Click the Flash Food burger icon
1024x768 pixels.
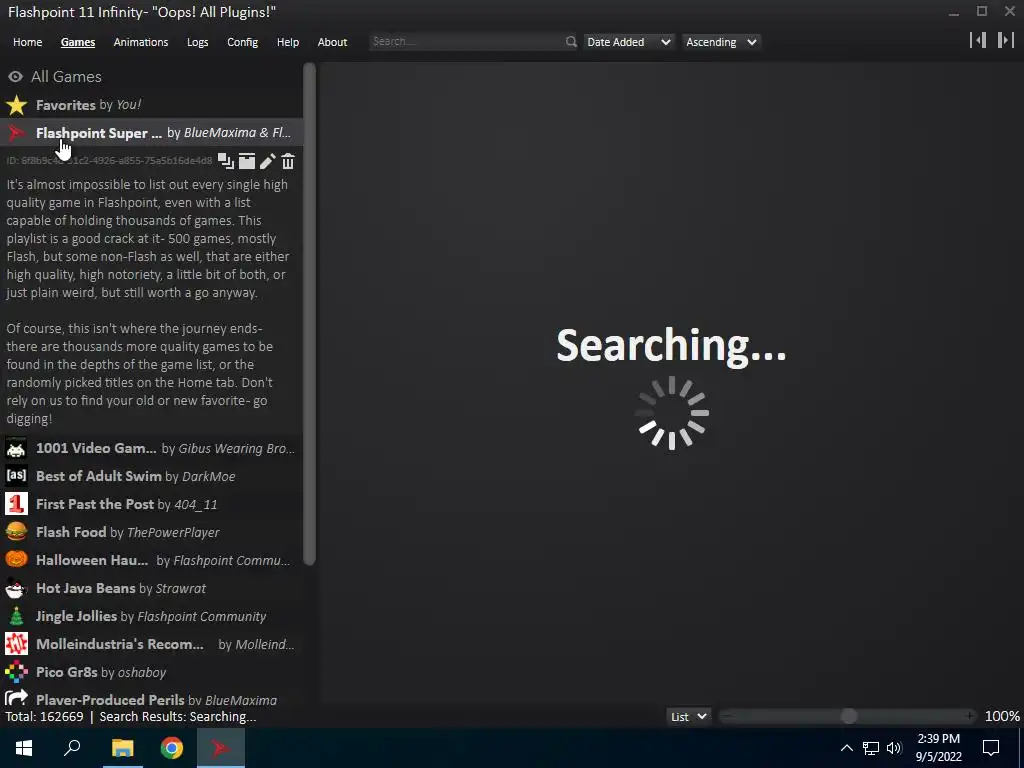tap(16, 532)
